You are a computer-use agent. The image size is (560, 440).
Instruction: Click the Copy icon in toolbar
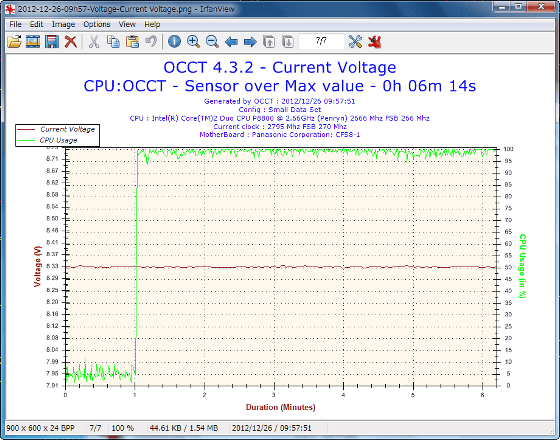[x=113, y=42]
